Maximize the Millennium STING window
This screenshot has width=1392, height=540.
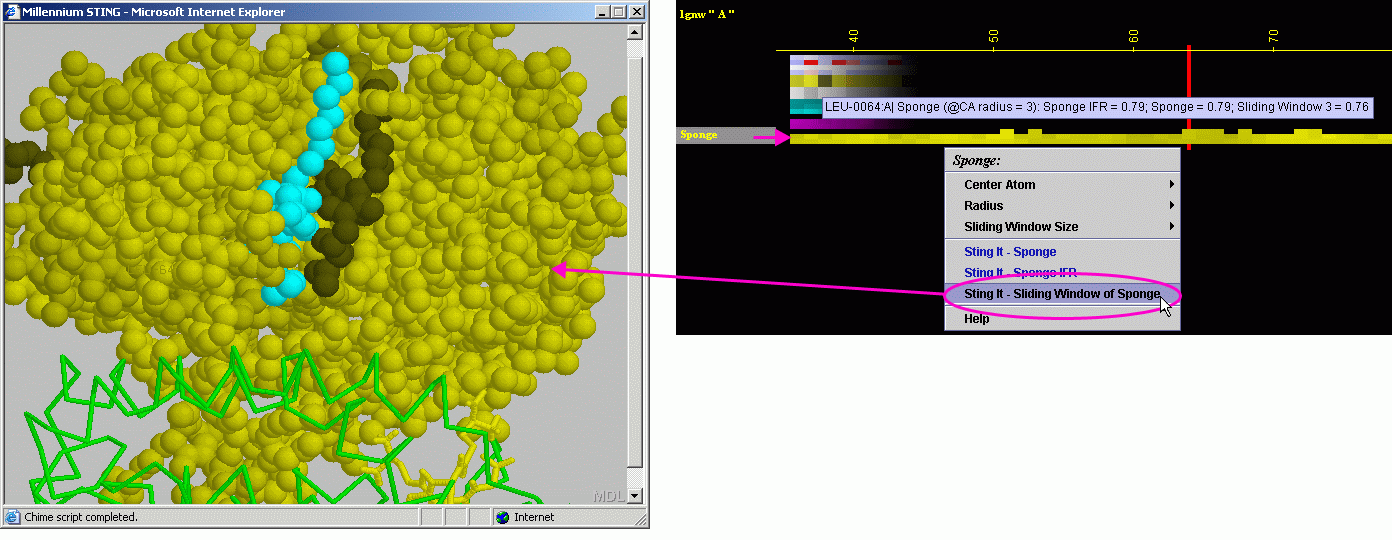[617, 12]
